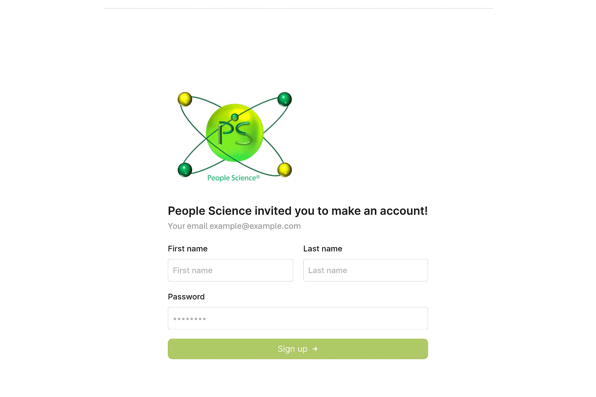Click the Last name field label
The width and height of the screenshot is (596, 397).
(x=323, y=249)
